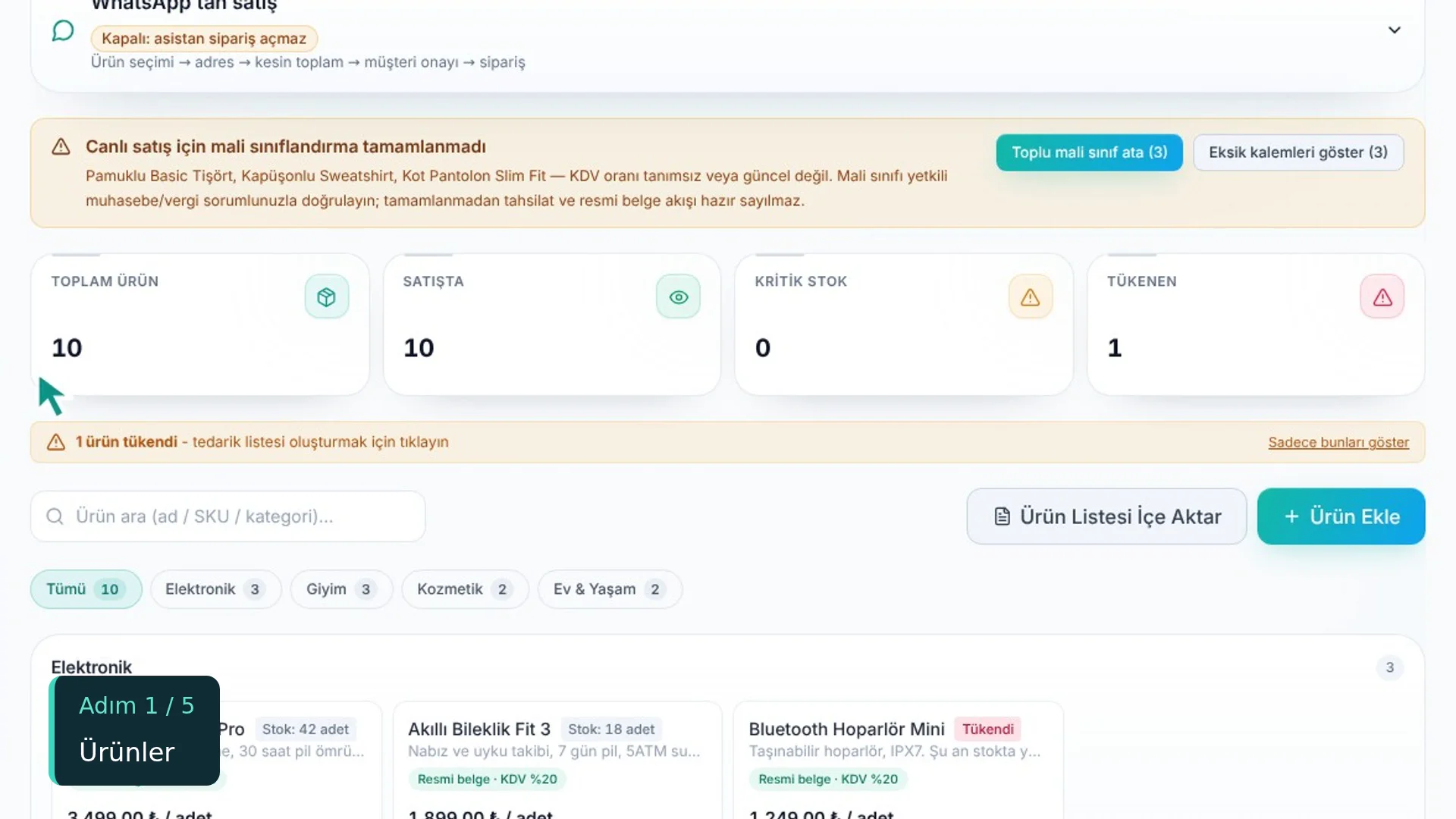Click 'Stok: 18 adet' badge
Viewport: 1456px width, 819px height.
click(611, 730)
